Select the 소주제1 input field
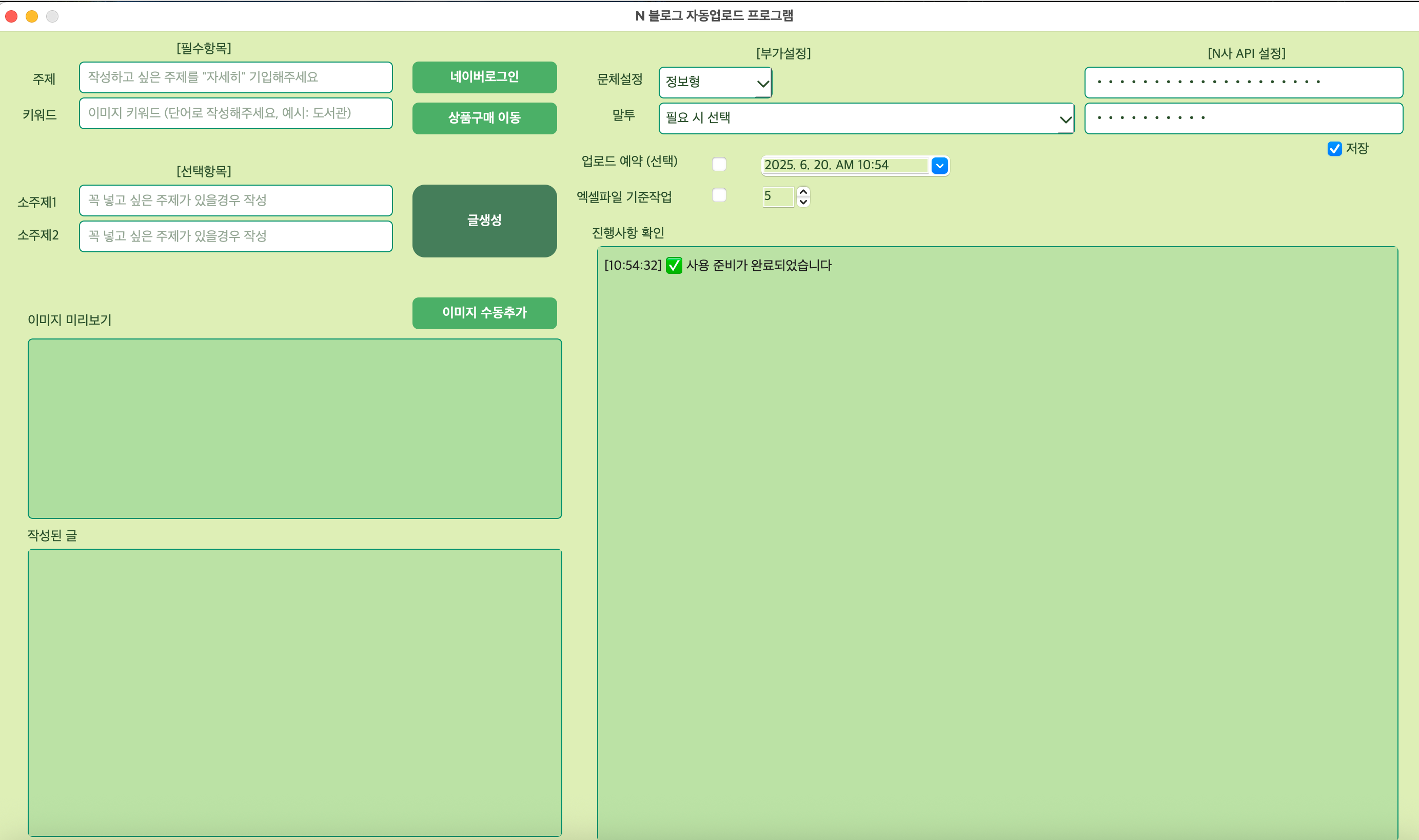Screen dimensions: 1419x840 235,201
